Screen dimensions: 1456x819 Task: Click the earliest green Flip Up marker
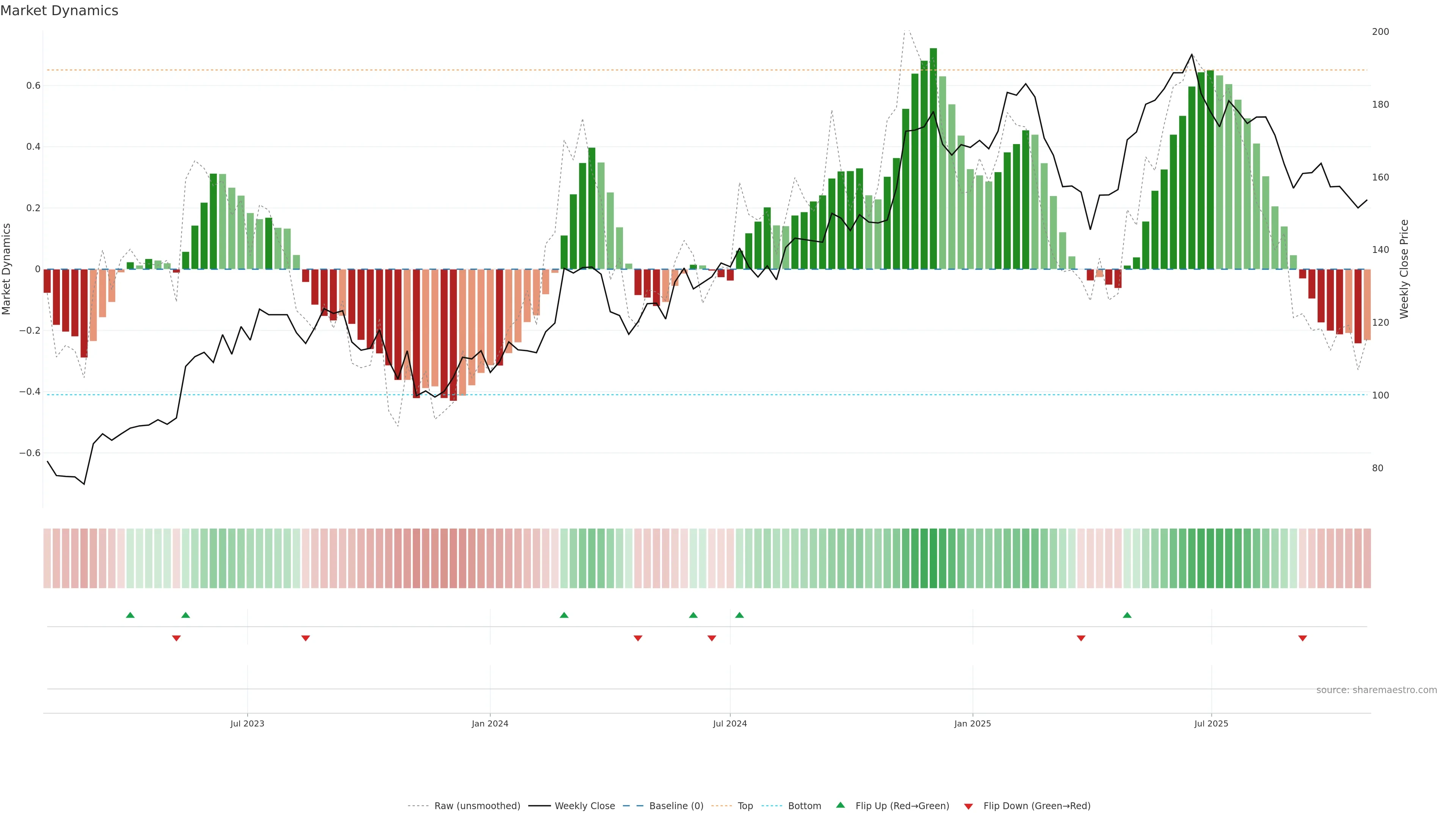(x=130, y=615)
